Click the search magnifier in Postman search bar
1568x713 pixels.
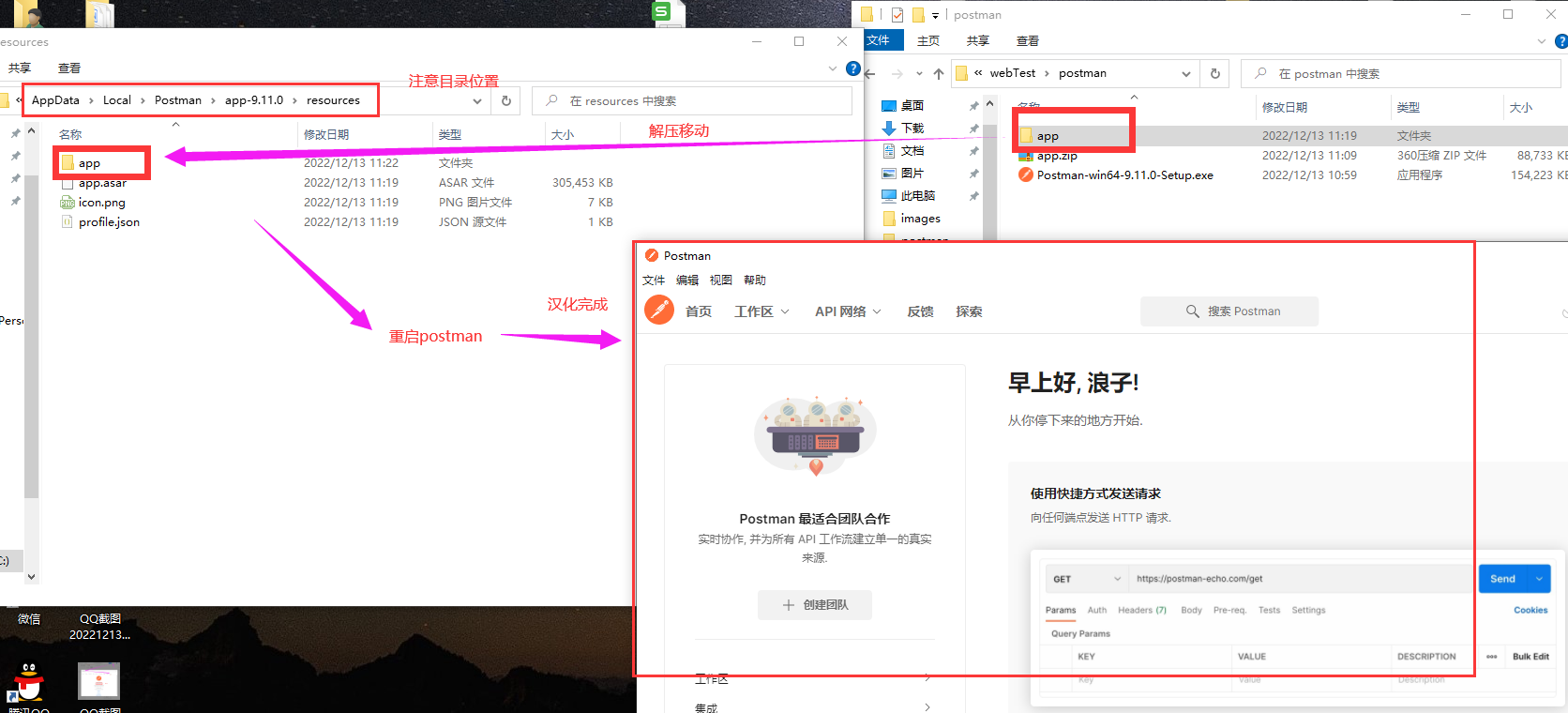(1192, 311)
